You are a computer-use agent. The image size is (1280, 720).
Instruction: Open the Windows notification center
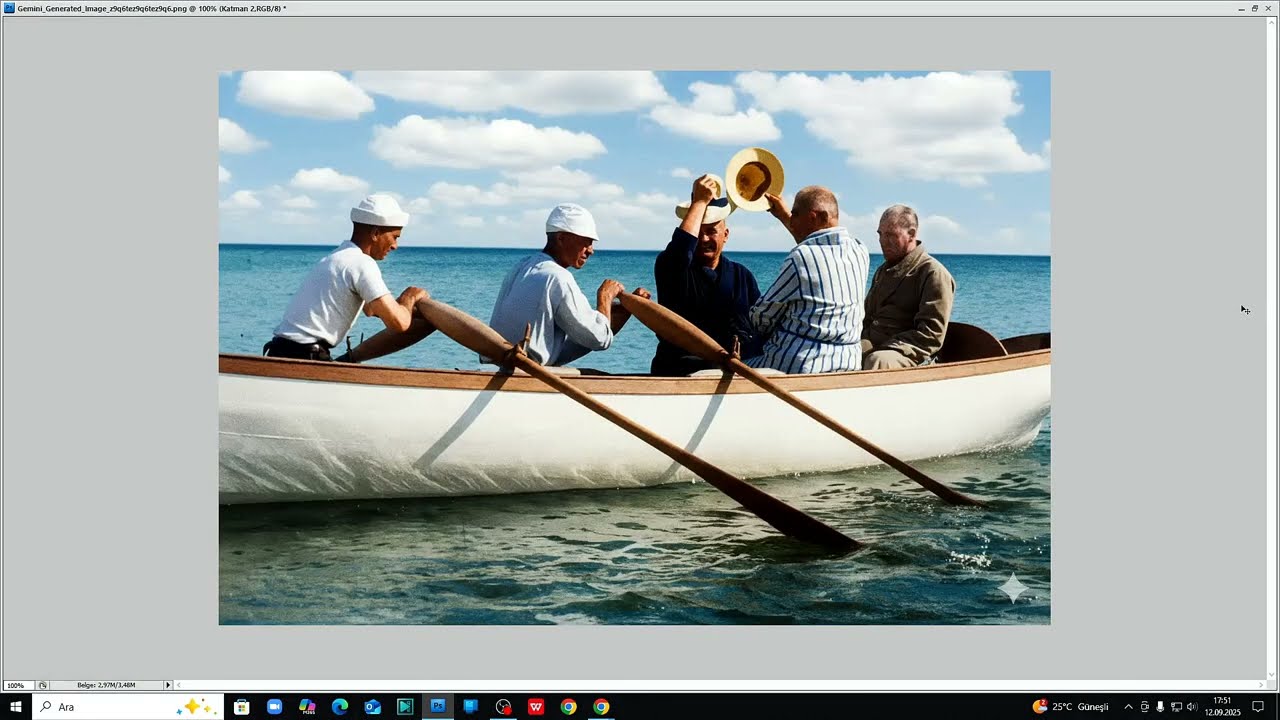pyautogui.click(x=1258, y=707)
